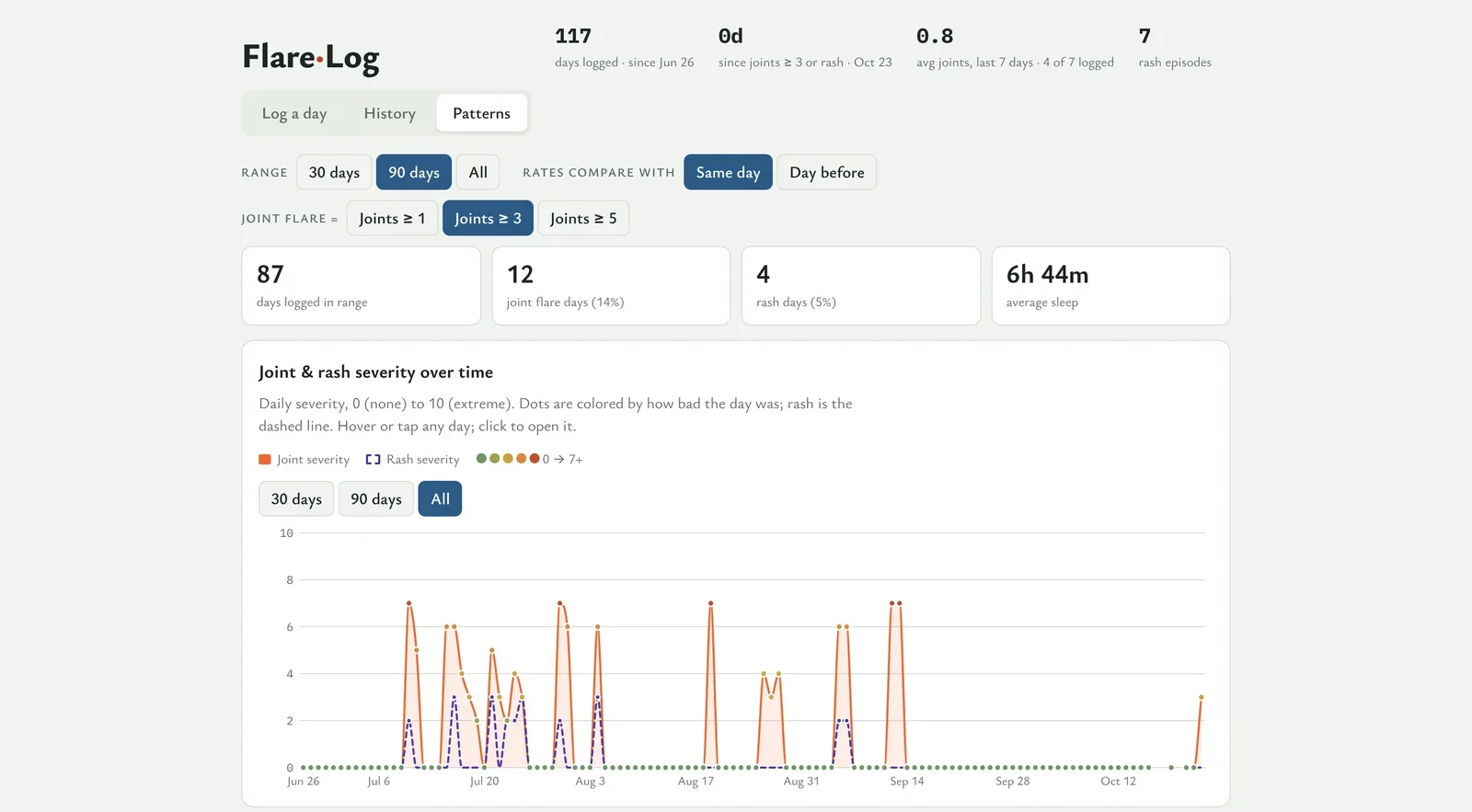Switch to the History tab
1472x812 pixels.
[x=389, y=113]
